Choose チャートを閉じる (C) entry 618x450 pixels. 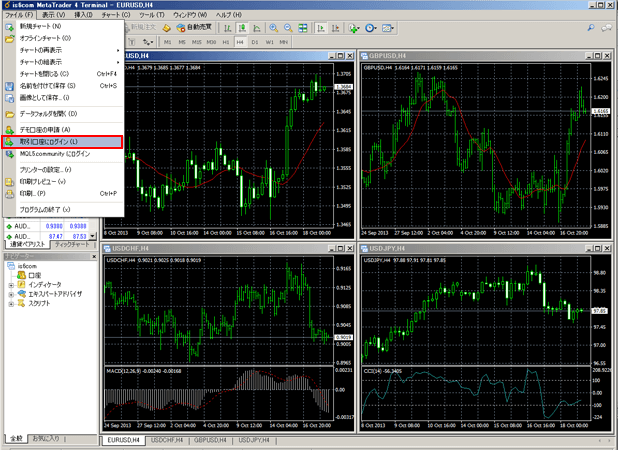tap(63, 74)
